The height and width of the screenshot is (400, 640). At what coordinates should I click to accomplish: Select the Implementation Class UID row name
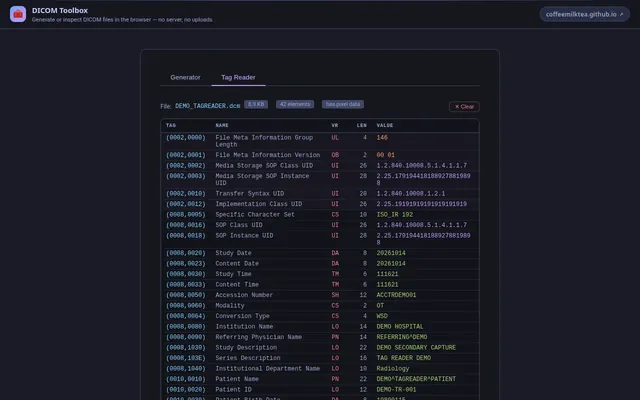(259, 204)
